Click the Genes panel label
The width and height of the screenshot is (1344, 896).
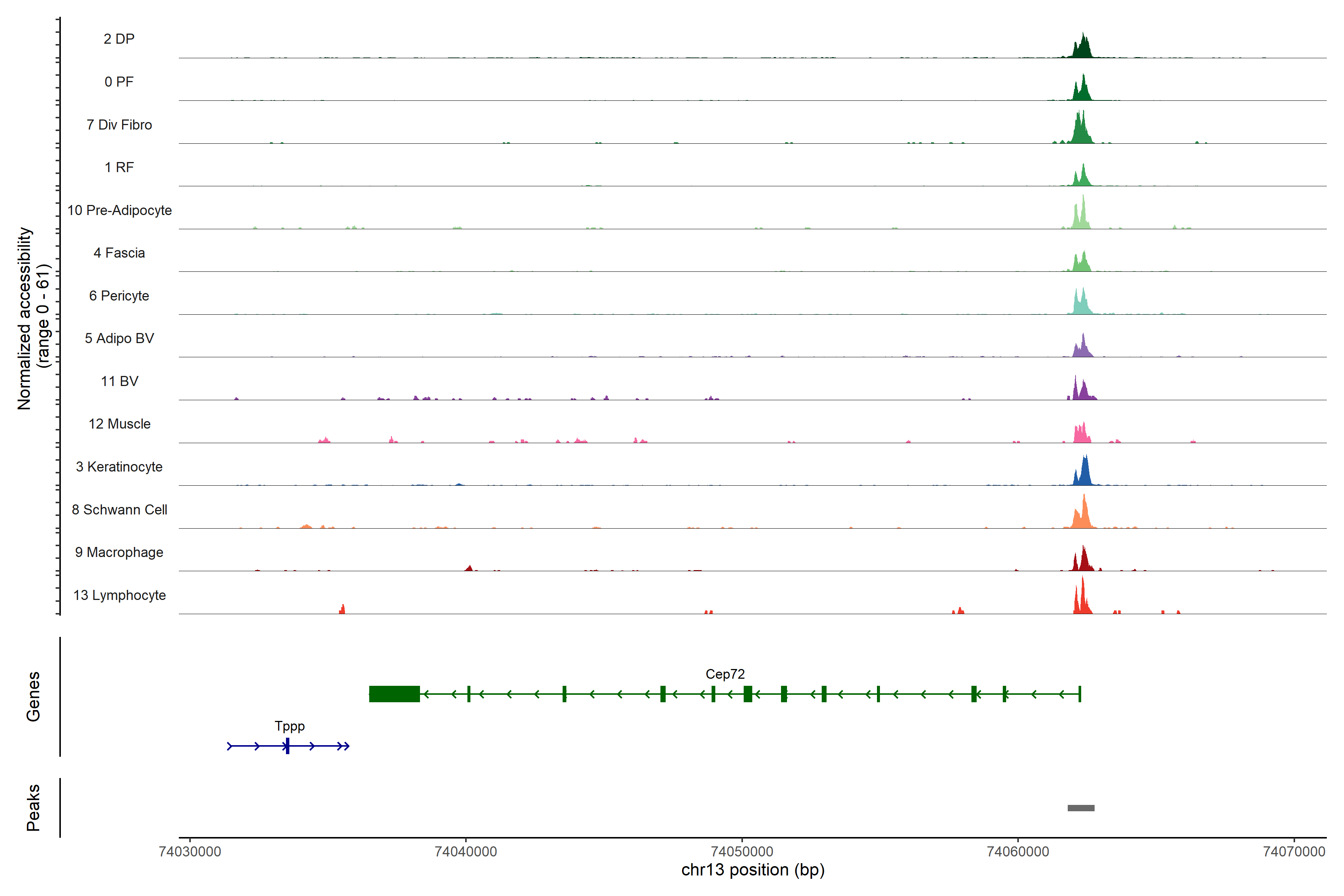(33, 696)
